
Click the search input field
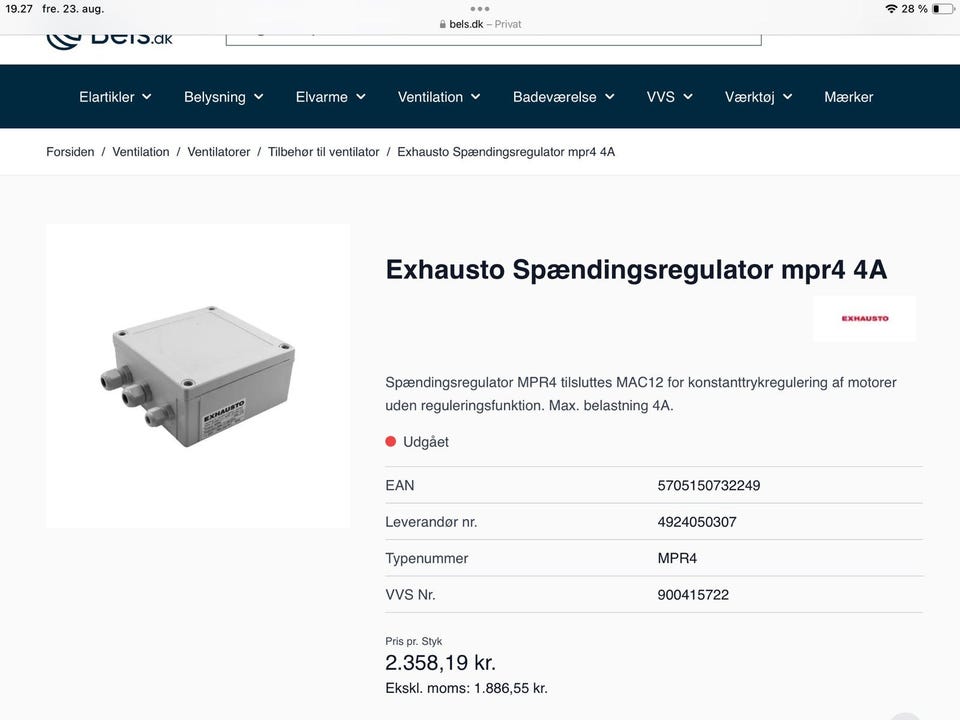pyautogui.click(x=493, y=40)
